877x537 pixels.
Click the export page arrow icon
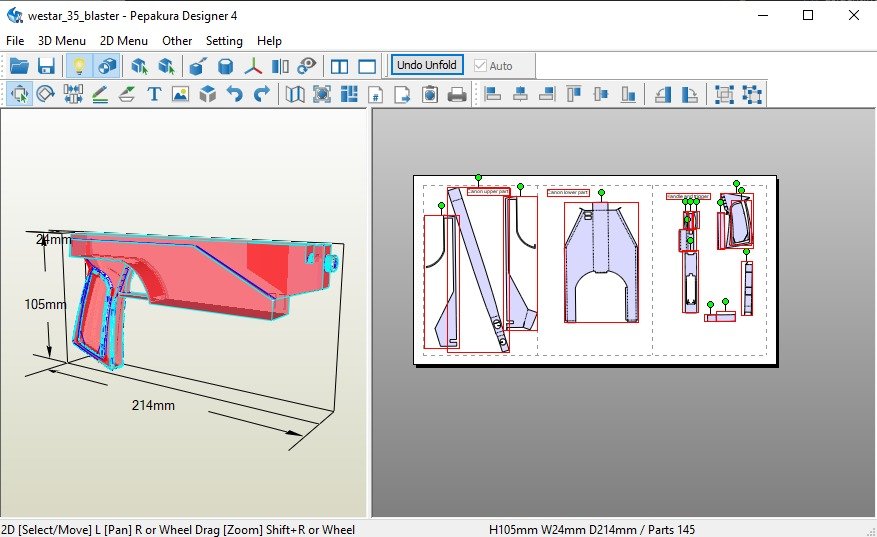click(x=403, y=93)
